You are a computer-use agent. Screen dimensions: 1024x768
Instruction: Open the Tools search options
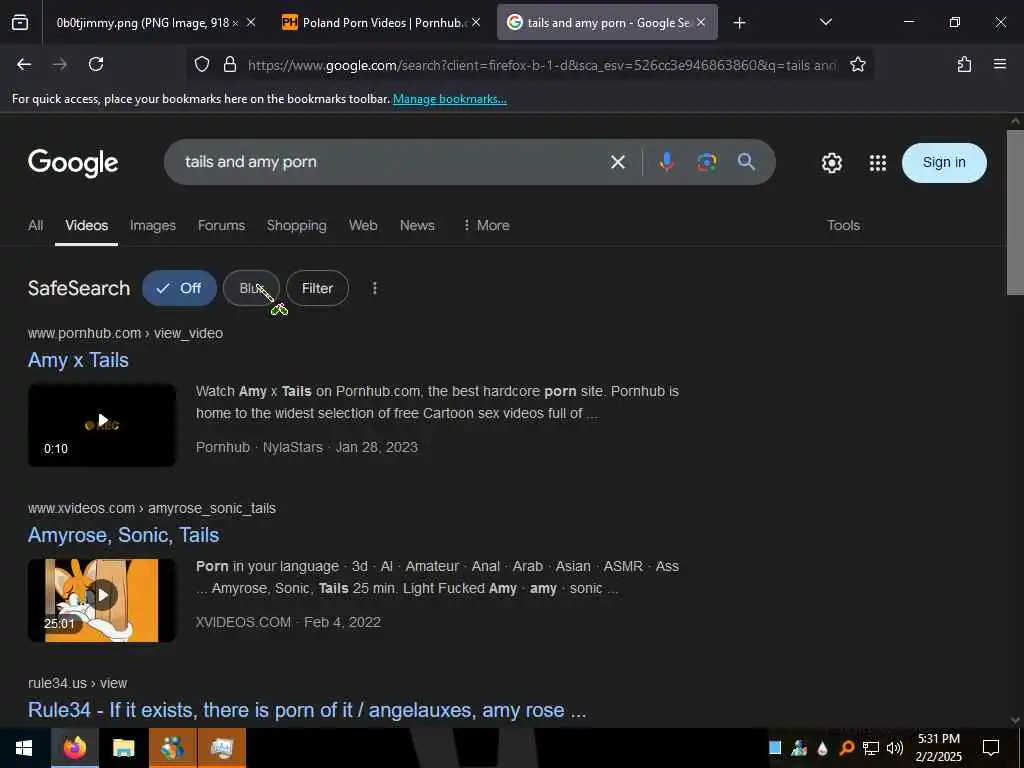(843, 225)
